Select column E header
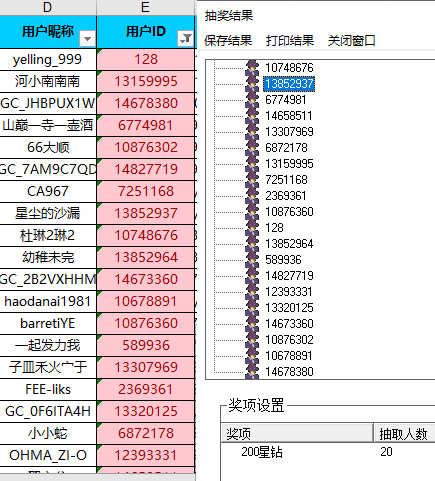This screenshot has height=481, width=435. pos(146,7)
